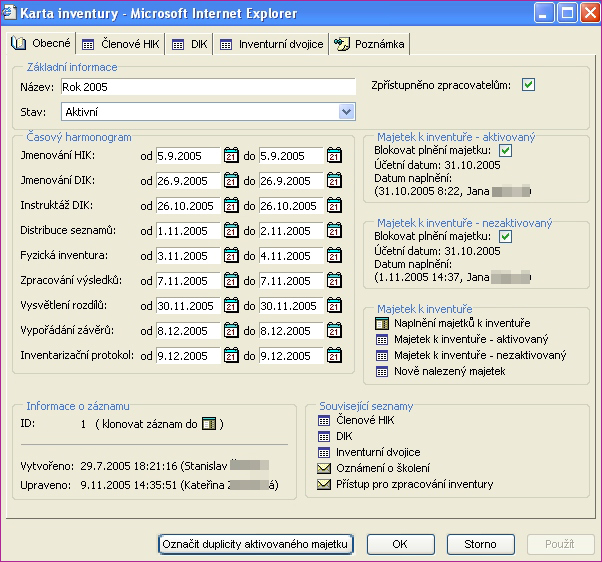Click the Nově nalezený majetek list icon
602x562 pixels.
click(x=382, y=371)
